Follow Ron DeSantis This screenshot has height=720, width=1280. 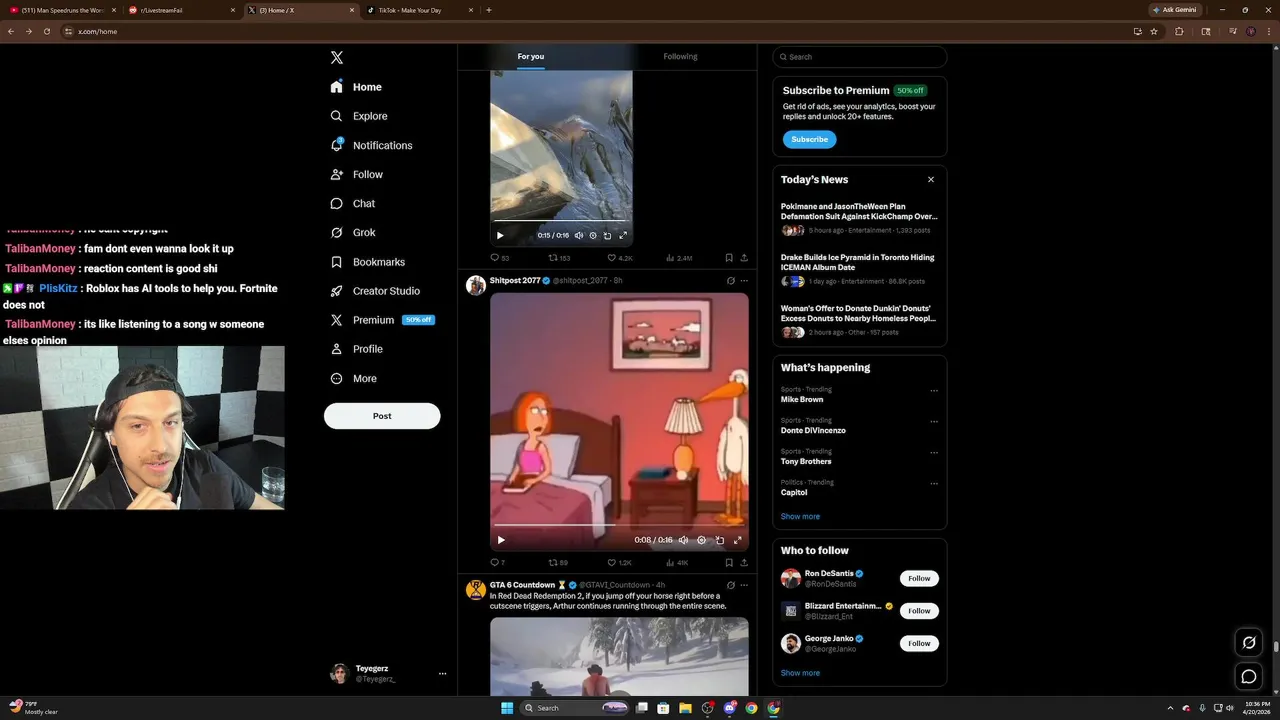coord(919,578)
